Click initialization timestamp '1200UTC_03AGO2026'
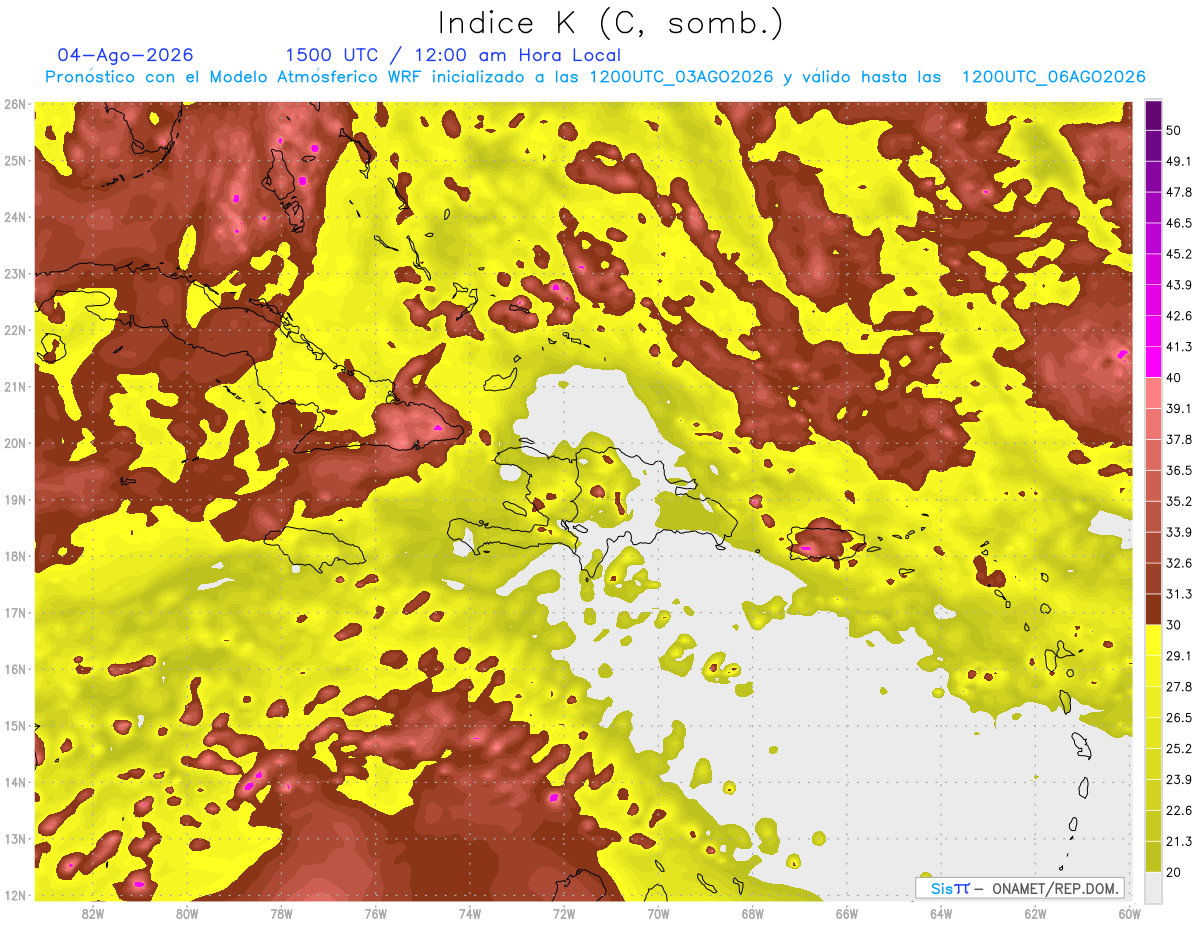Screen dimensions: 1200x927 pyautogui.click(x=681, y=77)
